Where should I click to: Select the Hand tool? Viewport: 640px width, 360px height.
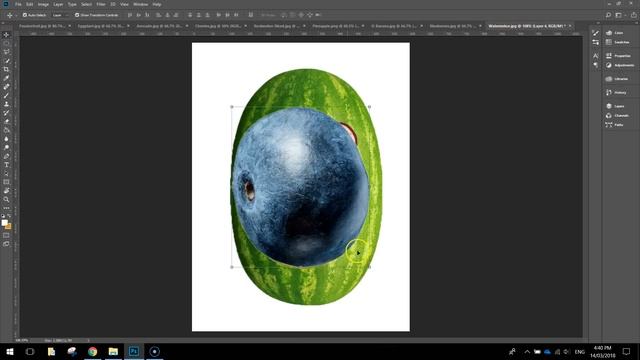(x=6, y=191)
